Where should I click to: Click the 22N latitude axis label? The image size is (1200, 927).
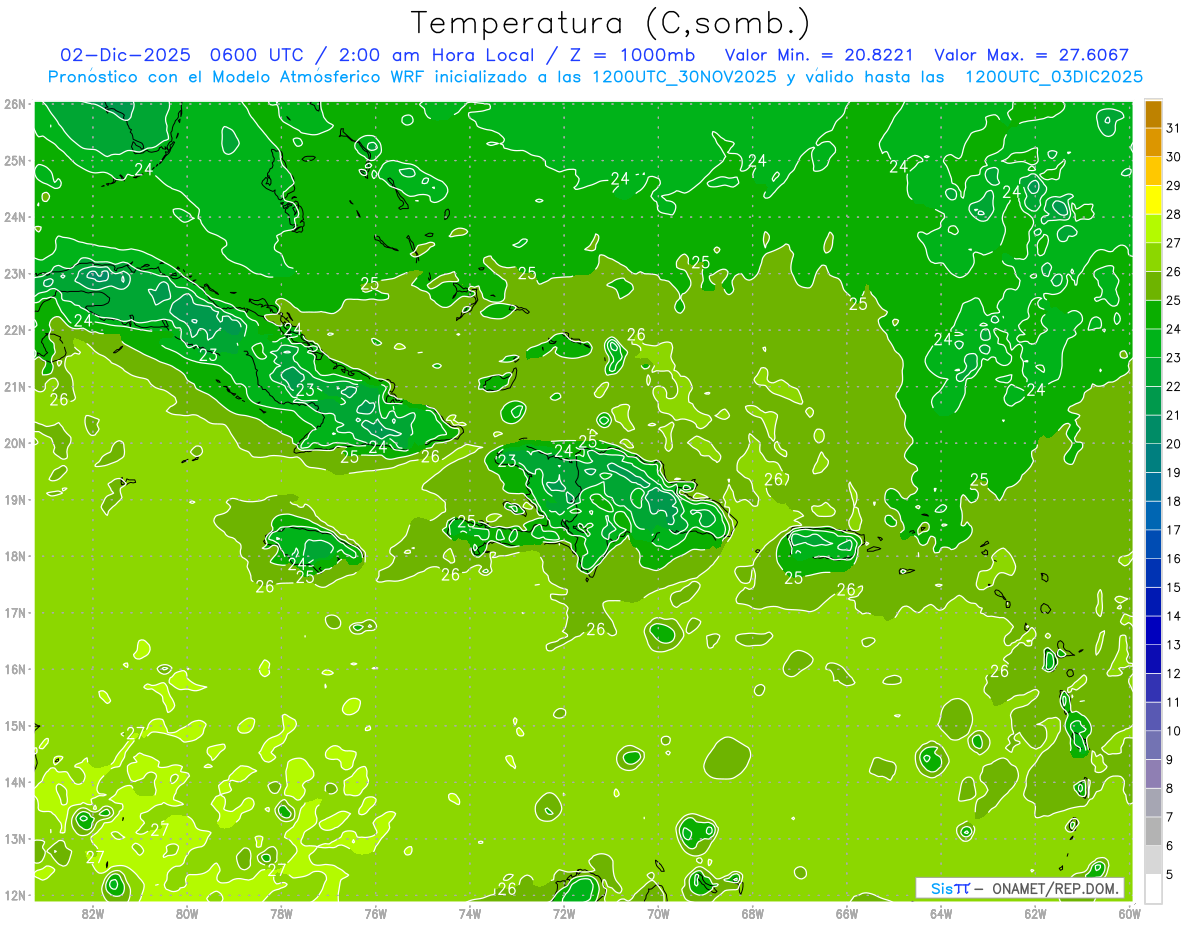coord(14,330)
